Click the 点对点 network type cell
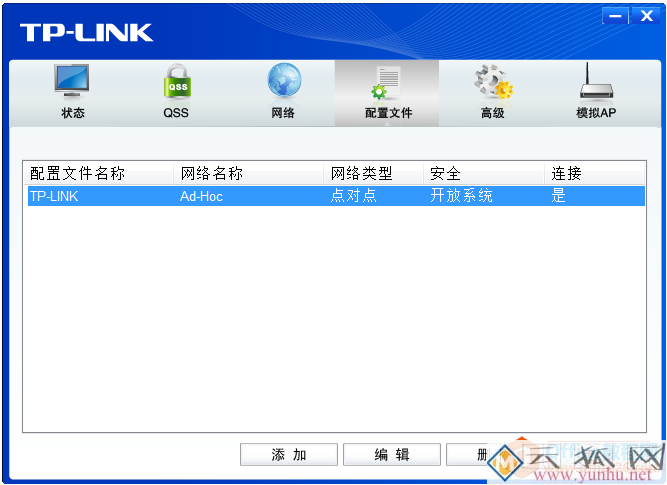This screenshot has width=667, height=485. 353,195
